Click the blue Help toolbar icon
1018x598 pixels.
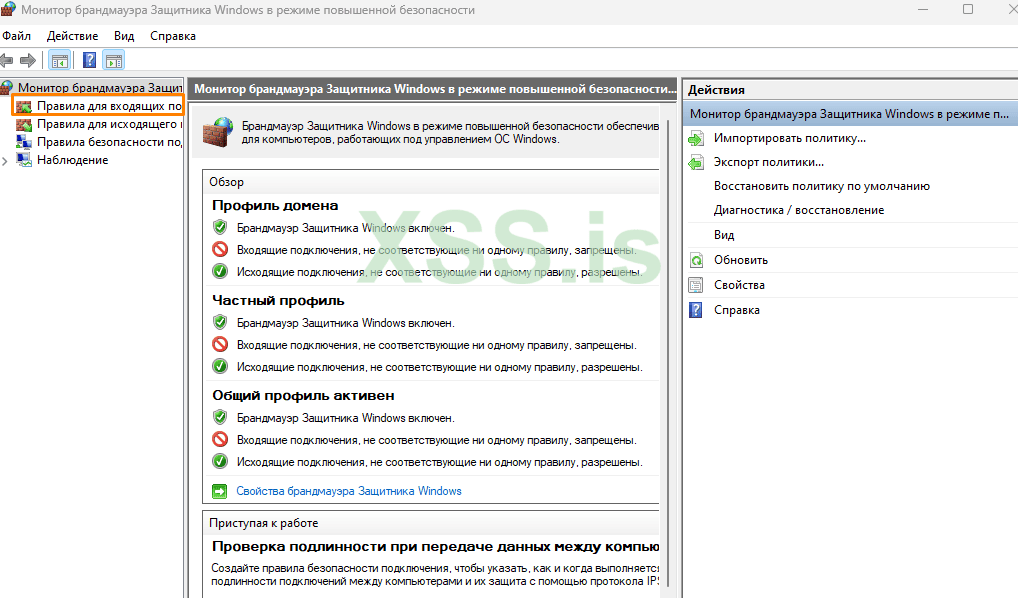click(x=90, y=61)
